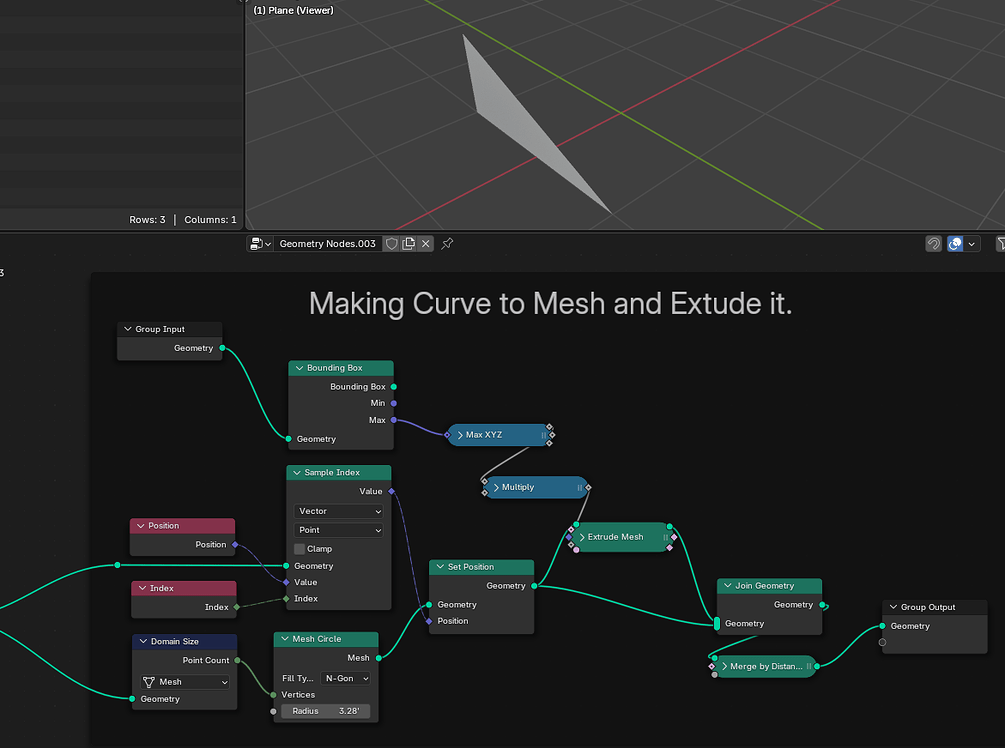Click Bounding Box Geometry input socket

[x=288, y=439]
